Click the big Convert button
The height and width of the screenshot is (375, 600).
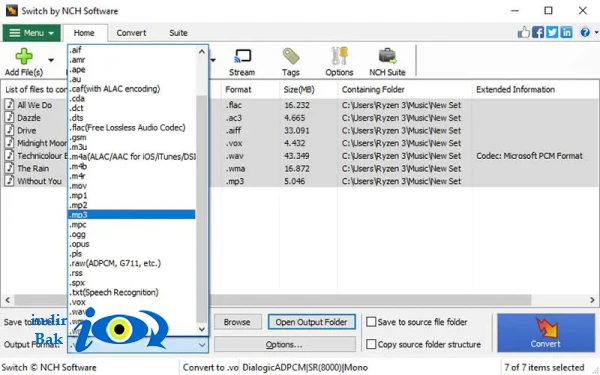pyautogui.click(x=546, y=333)
